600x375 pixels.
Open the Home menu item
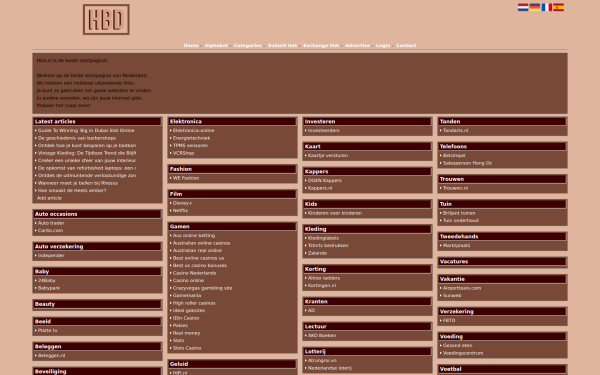(191, 46)
